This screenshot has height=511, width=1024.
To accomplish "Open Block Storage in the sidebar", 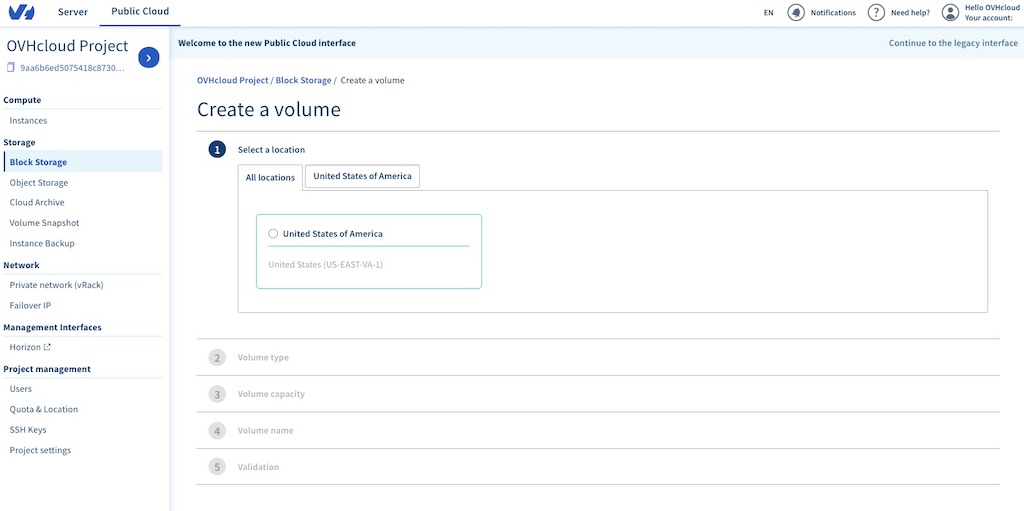I will (82, 162).
